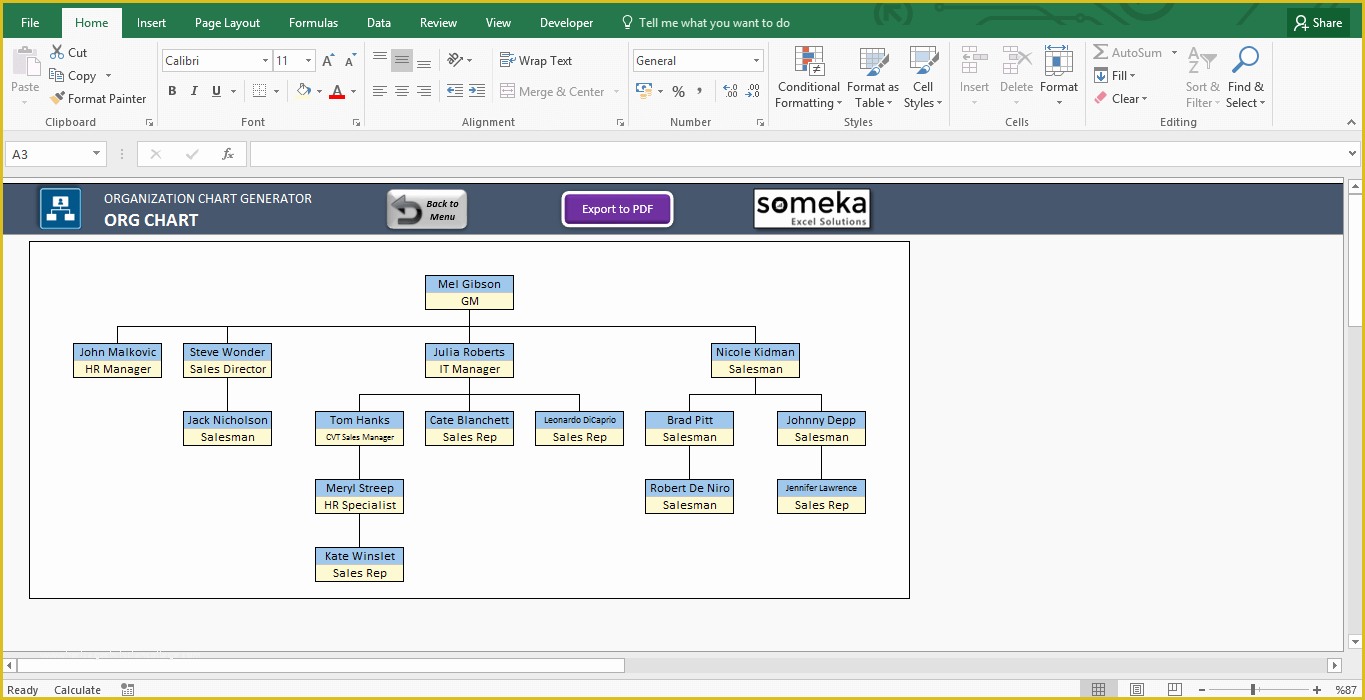Click the Copy icon
The image size is (1365, 700).
(x=56, y=76)
